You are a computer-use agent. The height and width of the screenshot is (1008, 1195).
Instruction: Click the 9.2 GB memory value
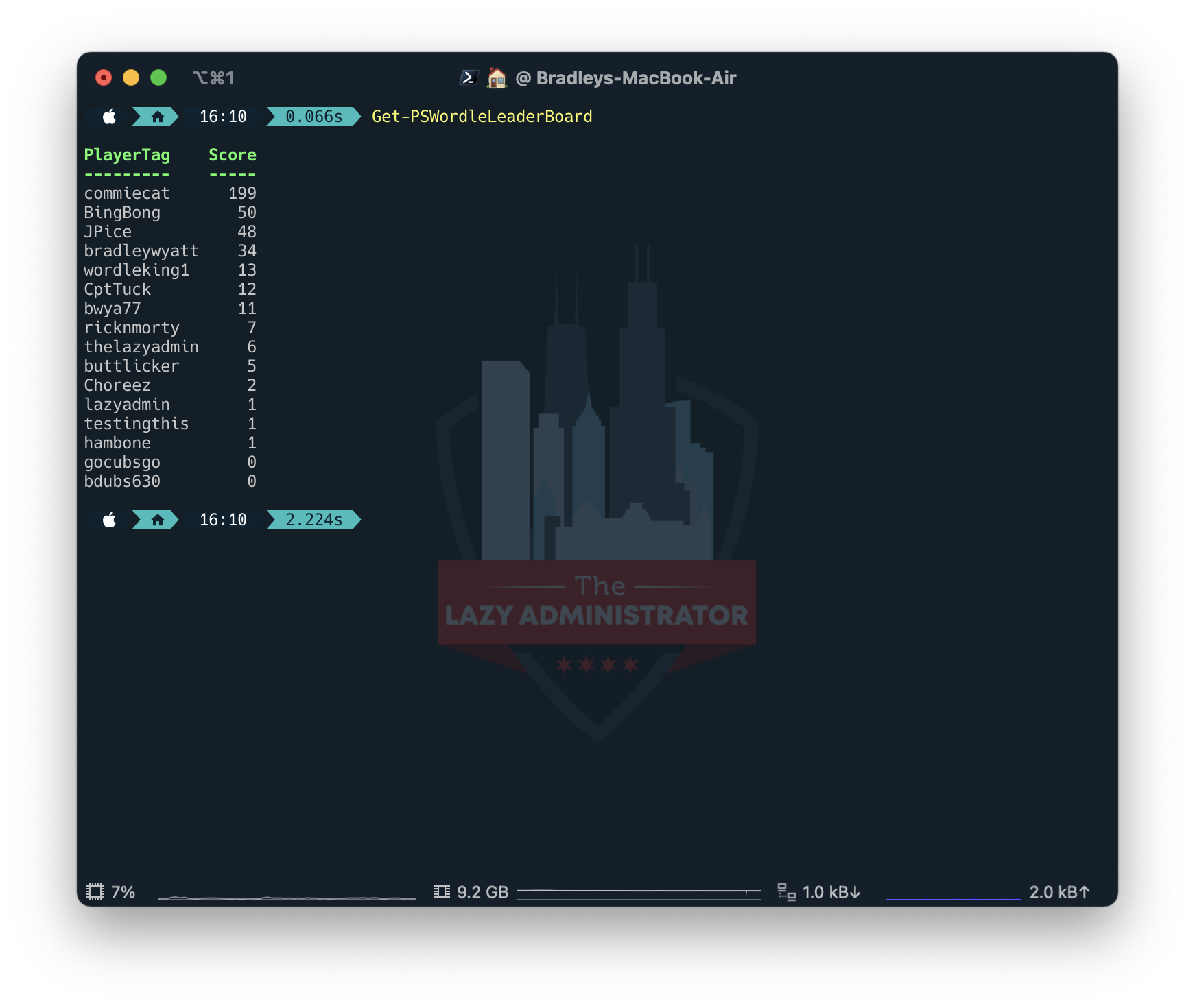tap(483, 892)
